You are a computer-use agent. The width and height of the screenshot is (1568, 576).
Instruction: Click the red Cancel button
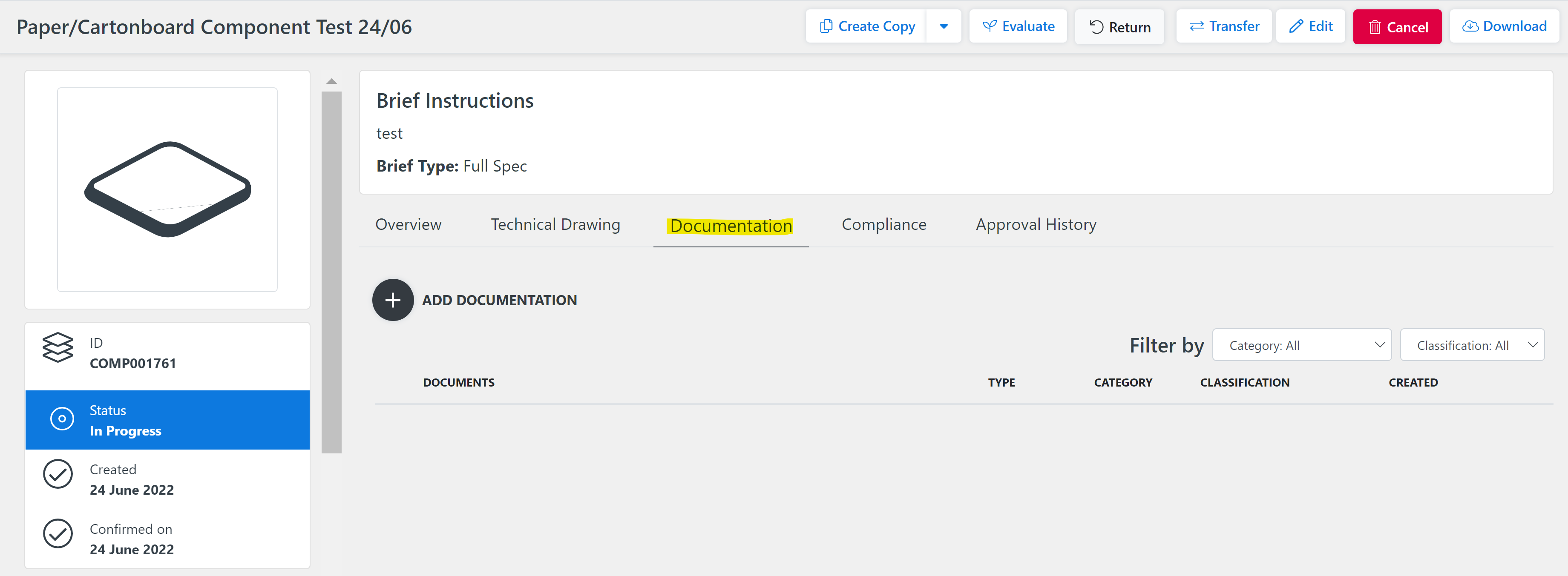coord(1397,27)
